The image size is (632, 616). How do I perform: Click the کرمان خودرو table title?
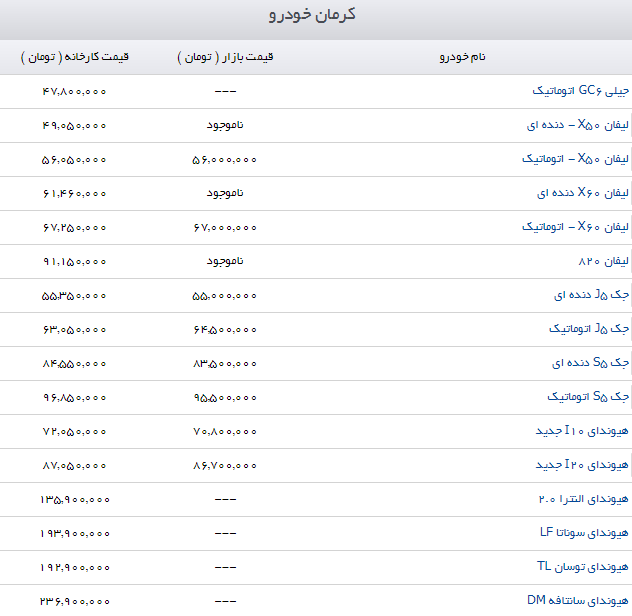click(x=316, y=16)
